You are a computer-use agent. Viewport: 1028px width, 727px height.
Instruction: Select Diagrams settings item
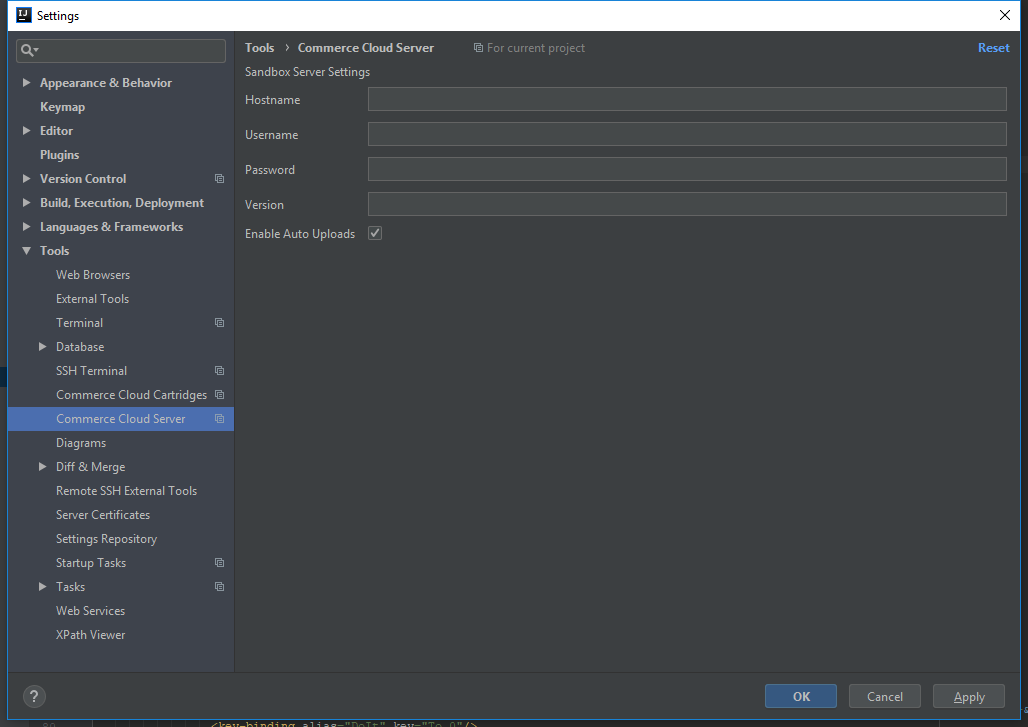pyautogui.click(x=81, y=443)
